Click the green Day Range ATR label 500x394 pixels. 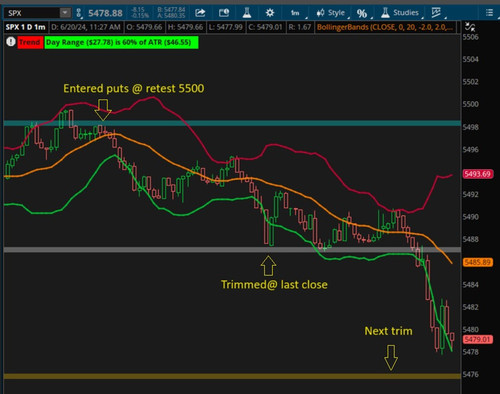point(121,42)
